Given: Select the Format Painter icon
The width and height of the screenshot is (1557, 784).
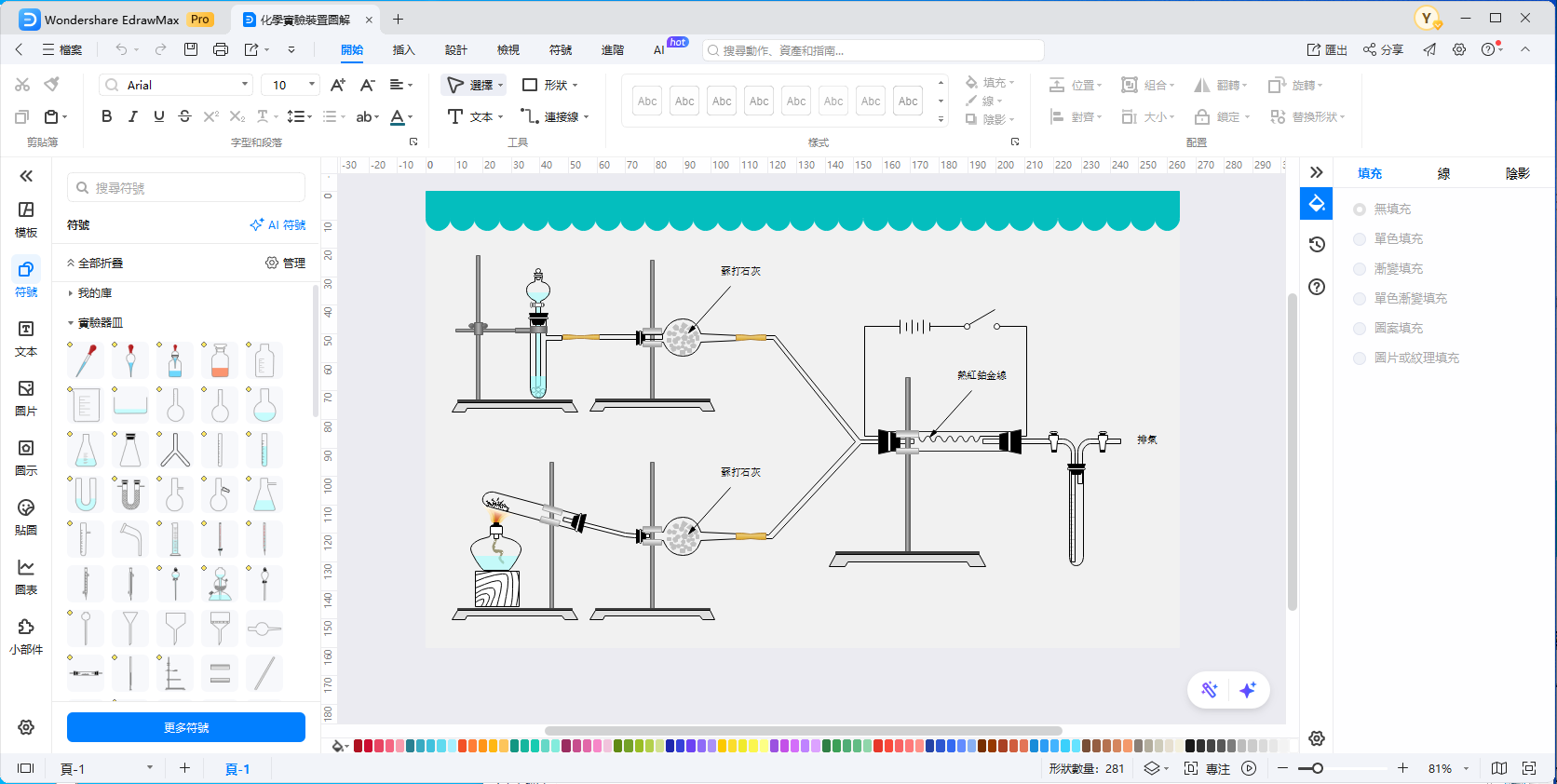Looking at the screenshot, I should coord(52,85).
